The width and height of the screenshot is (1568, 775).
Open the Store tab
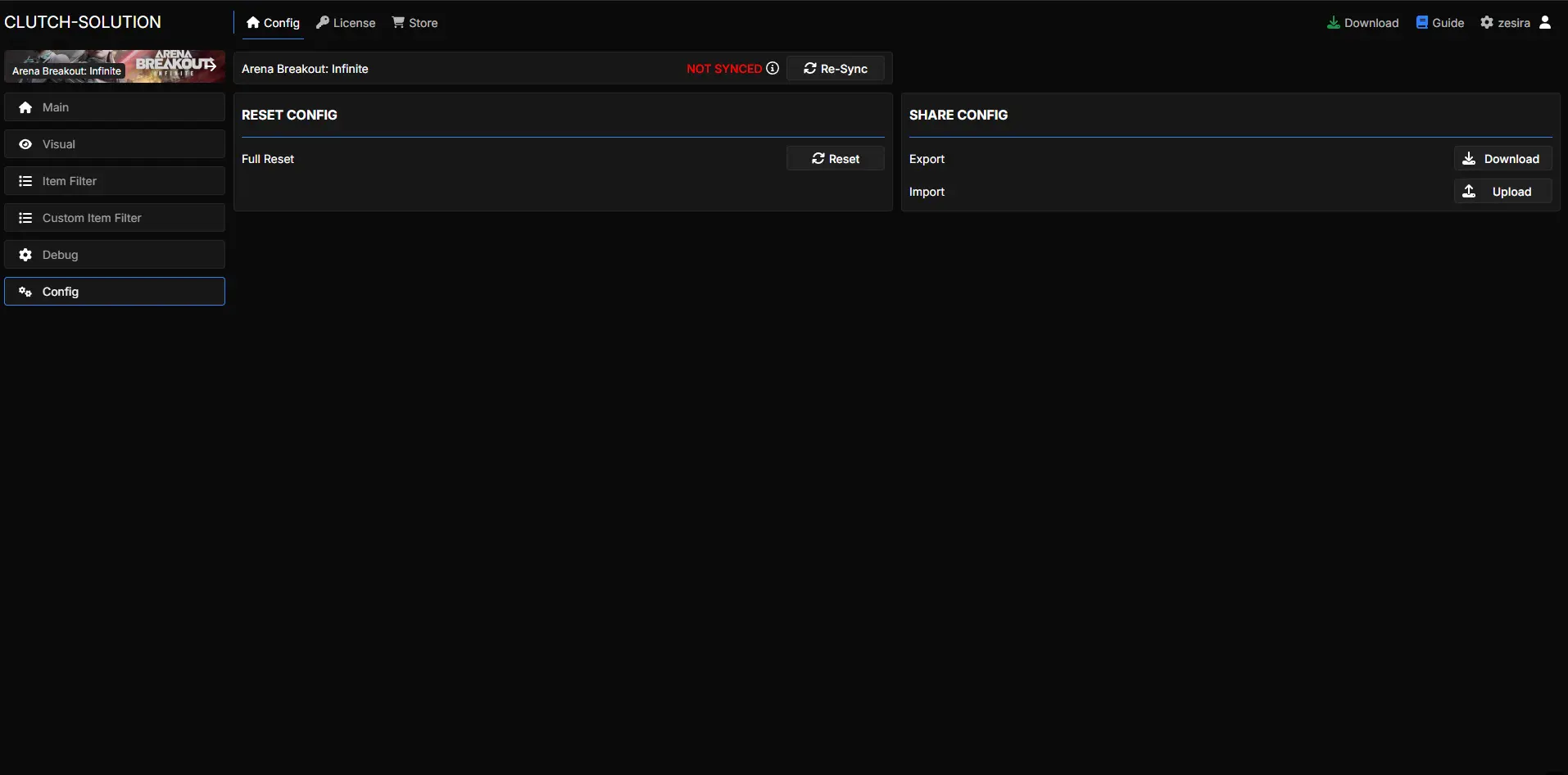(x=415, y=23)
